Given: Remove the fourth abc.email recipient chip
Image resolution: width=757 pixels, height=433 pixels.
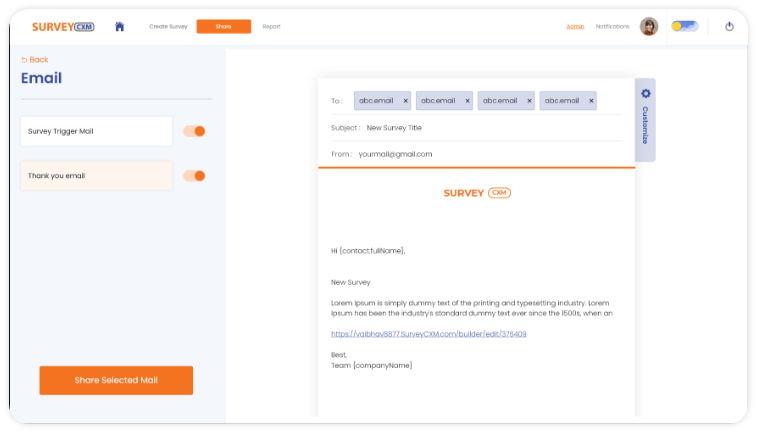Looking at the screenshot, I should click(x=591, y=101).
